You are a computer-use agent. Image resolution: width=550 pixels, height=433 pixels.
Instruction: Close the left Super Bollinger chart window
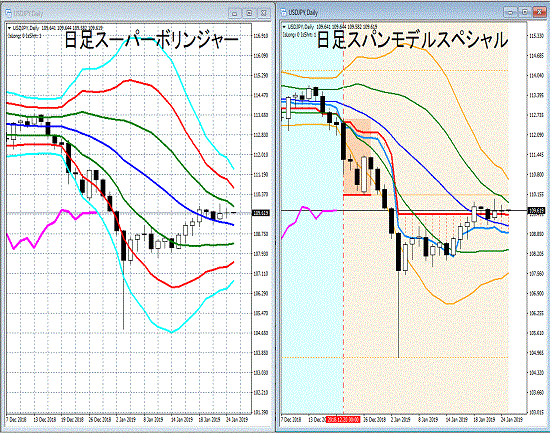pyautogui.click(x=264, y=13)
